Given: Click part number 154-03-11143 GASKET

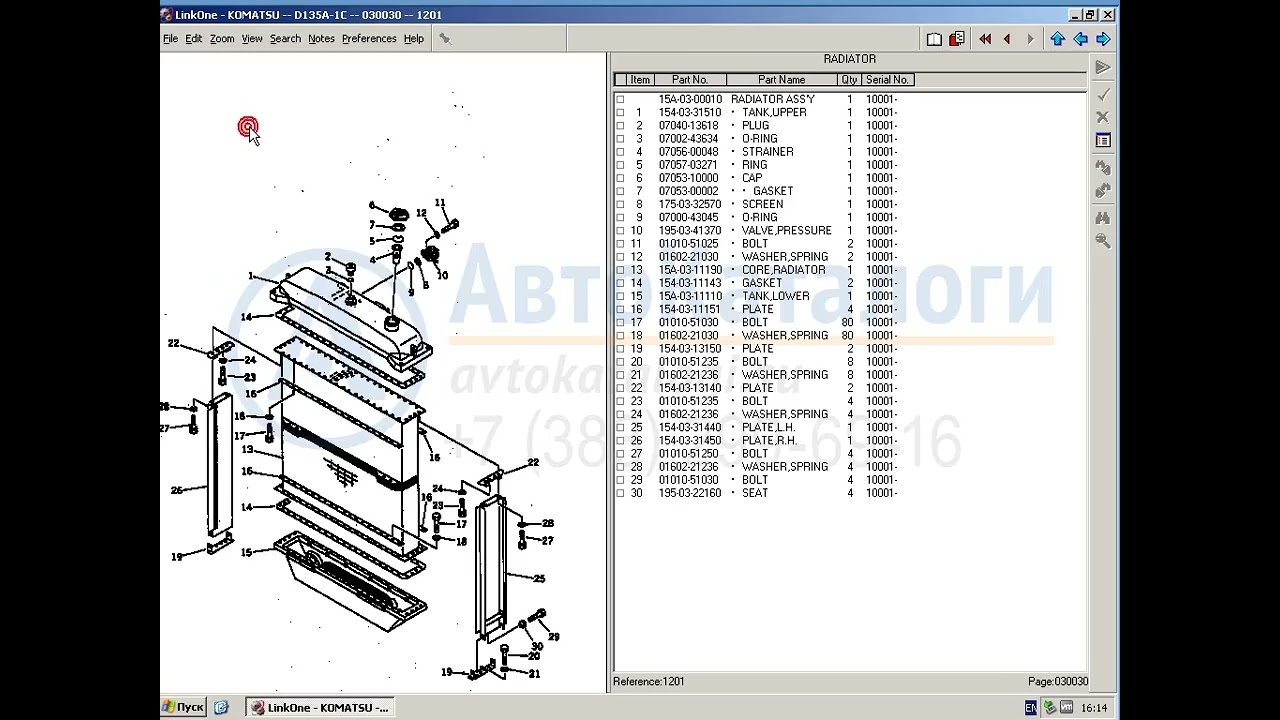Looking at the screenshot, I should 690,283.
